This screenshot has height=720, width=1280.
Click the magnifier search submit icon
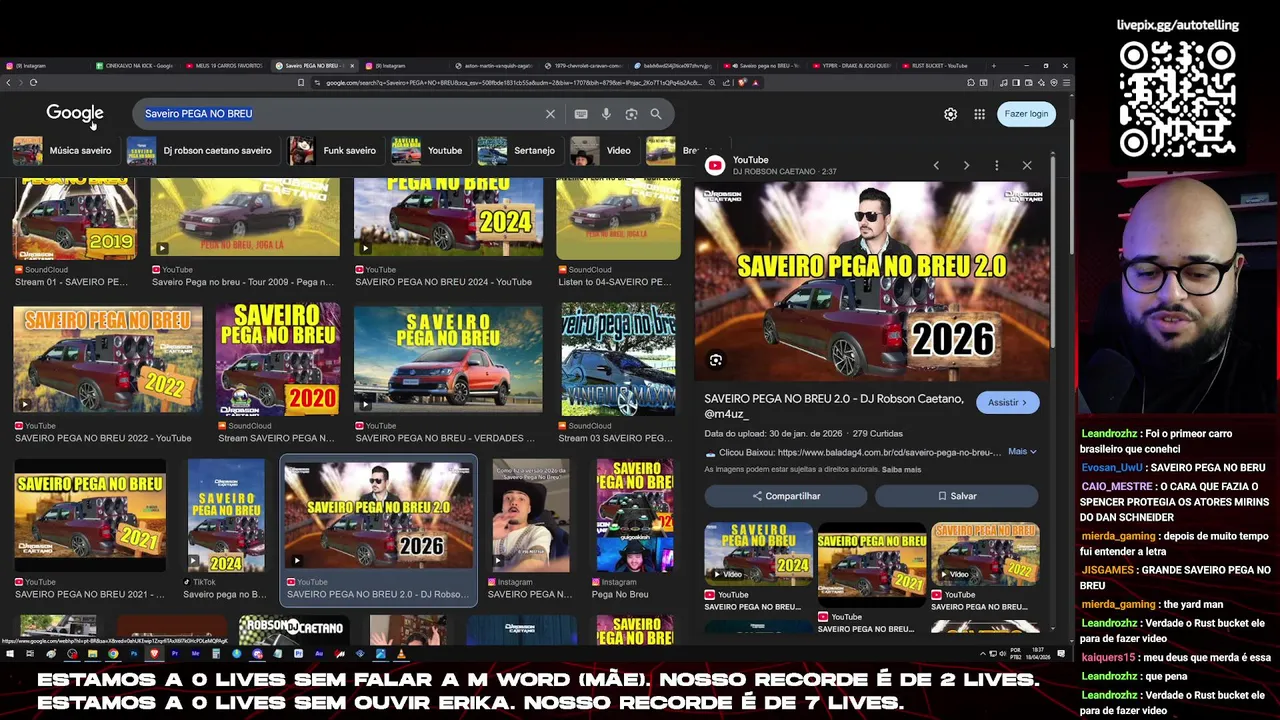pyautogui.click(x=656, y=114)
